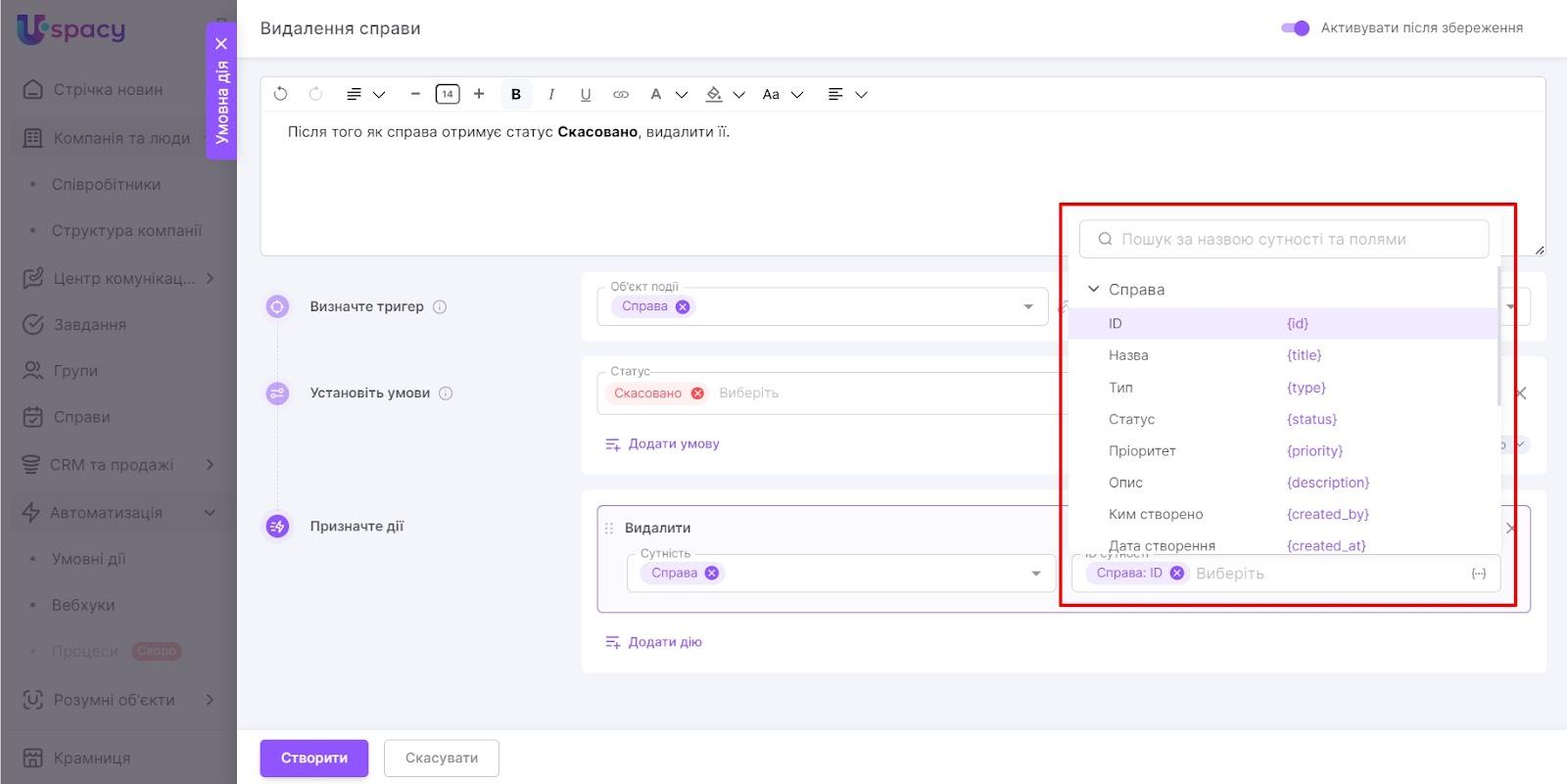Remove the Скасовано status chip
This screenshot has width=1567, height=784.
697,393
